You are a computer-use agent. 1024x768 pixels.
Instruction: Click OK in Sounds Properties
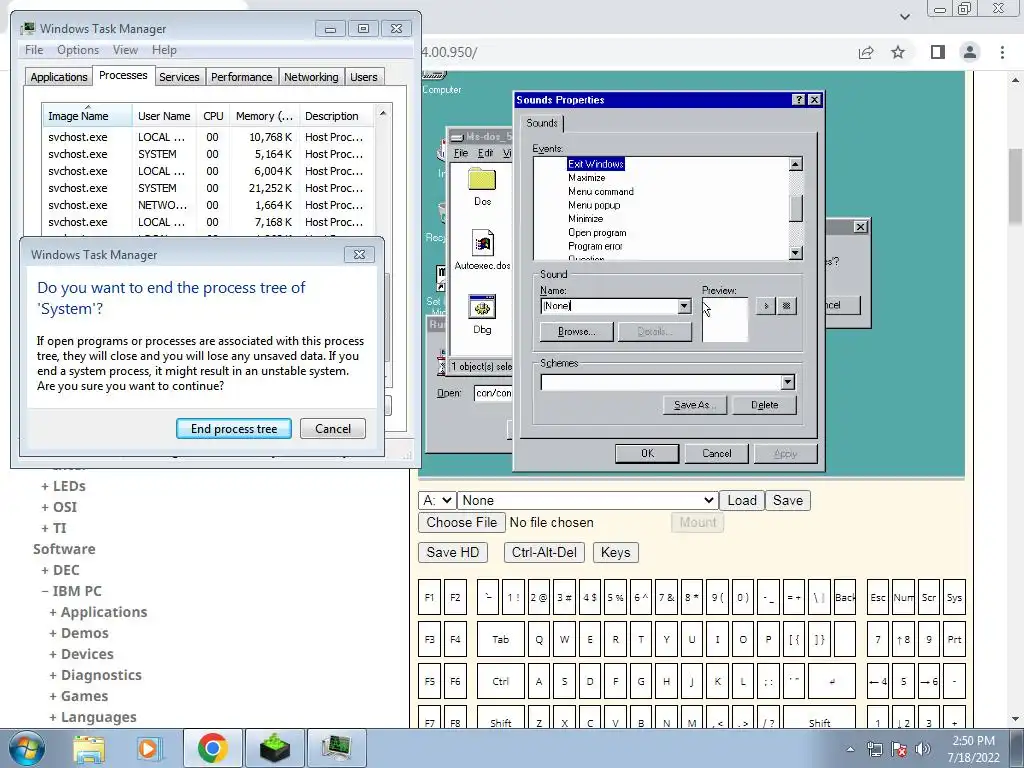(x=647, y=453)
